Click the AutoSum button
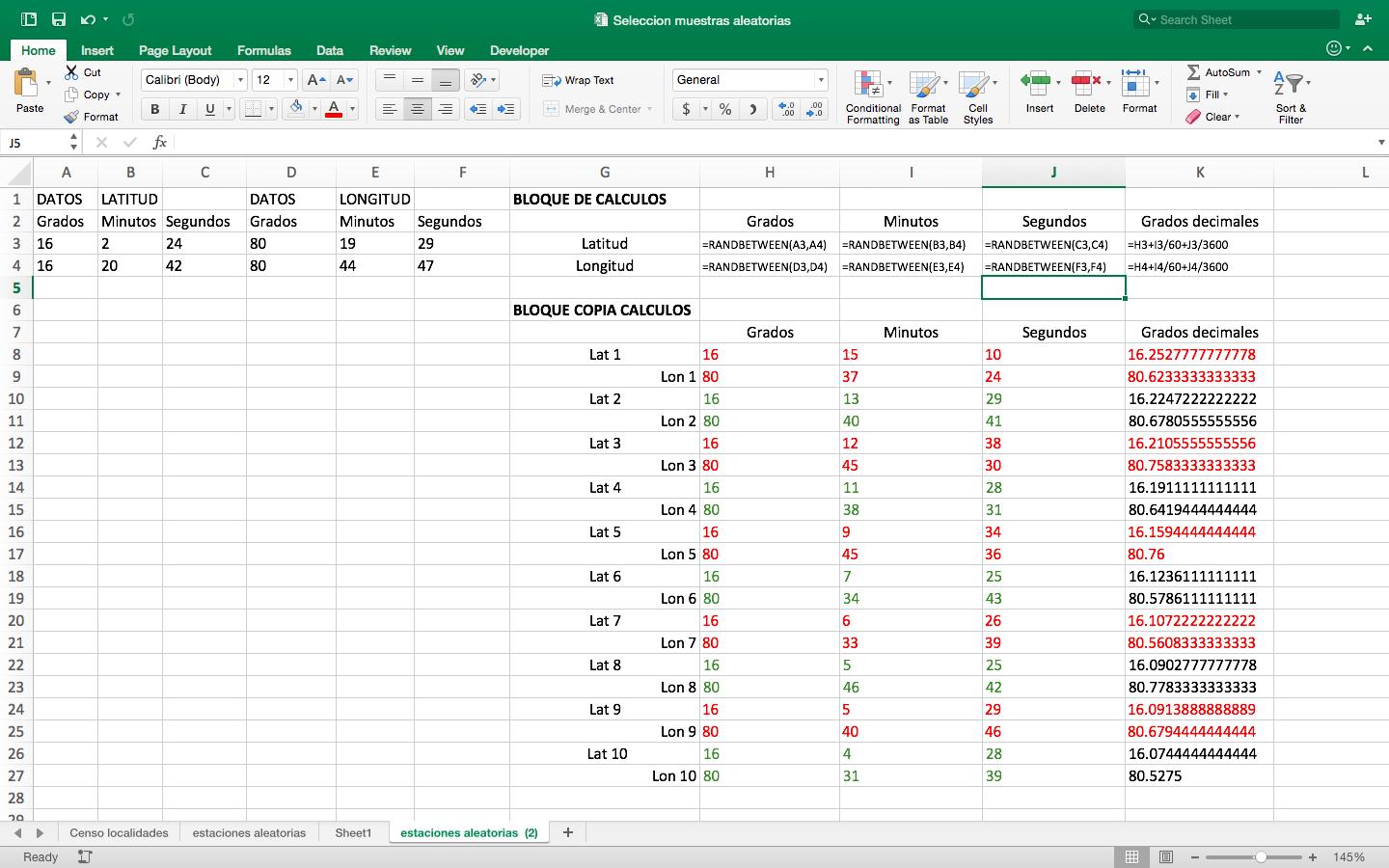1389x868 pixels. (1217, 72)
